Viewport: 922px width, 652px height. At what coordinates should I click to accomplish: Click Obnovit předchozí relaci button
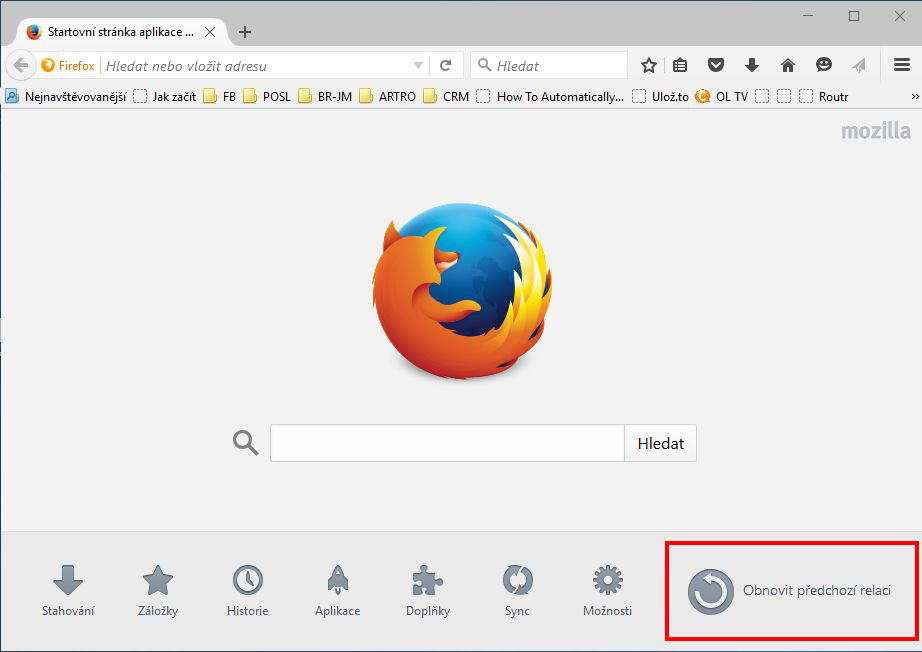click(x=789, y=590)
